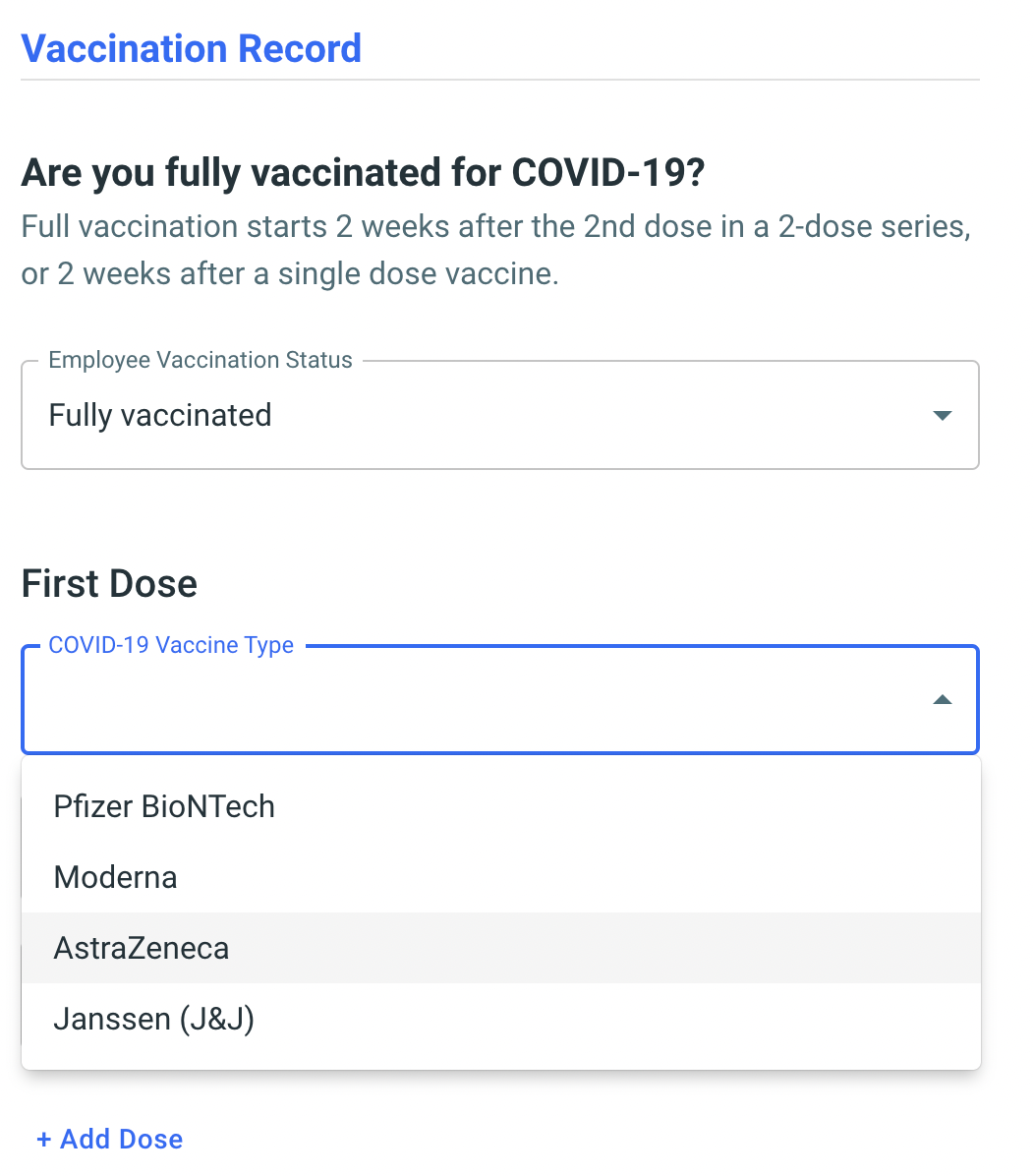Focus the empty COVID-19 Vaccine Type field
This screenshot has width=1034, height=1176.
pyautogui.click(x=472, y=700)
